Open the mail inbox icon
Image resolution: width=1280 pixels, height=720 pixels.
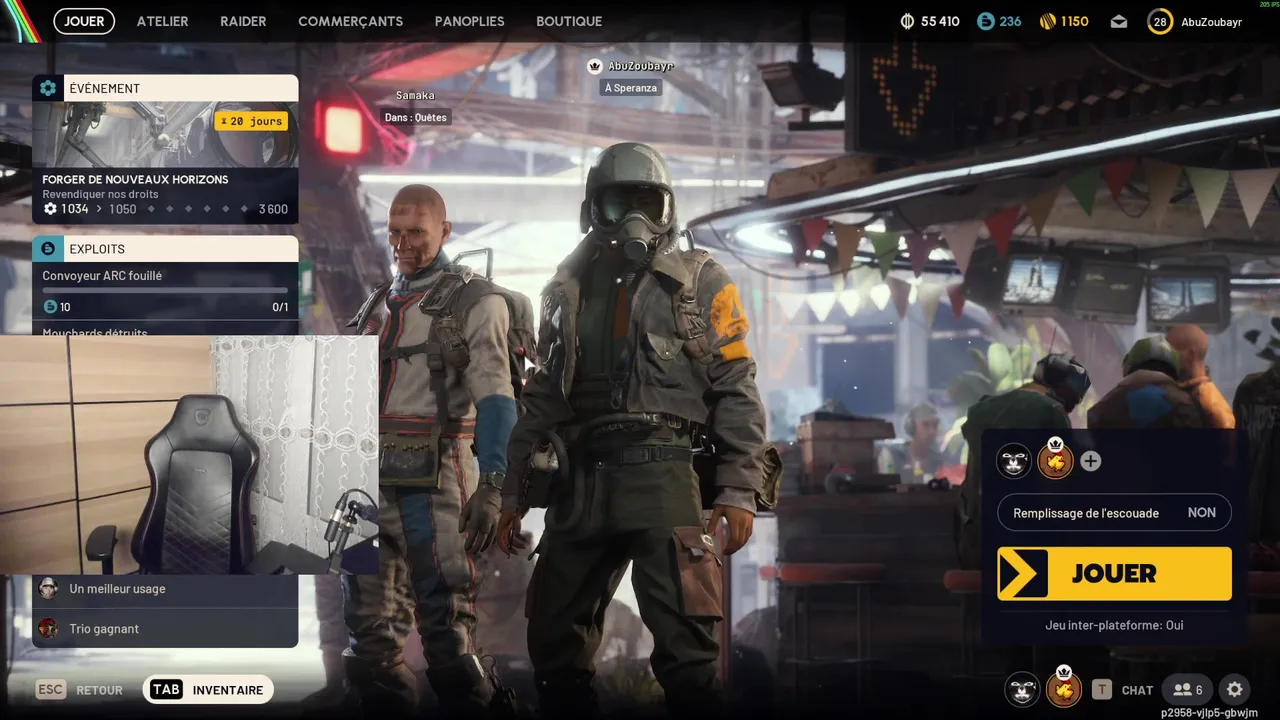pyautogui.click(x=1119, y=22)
